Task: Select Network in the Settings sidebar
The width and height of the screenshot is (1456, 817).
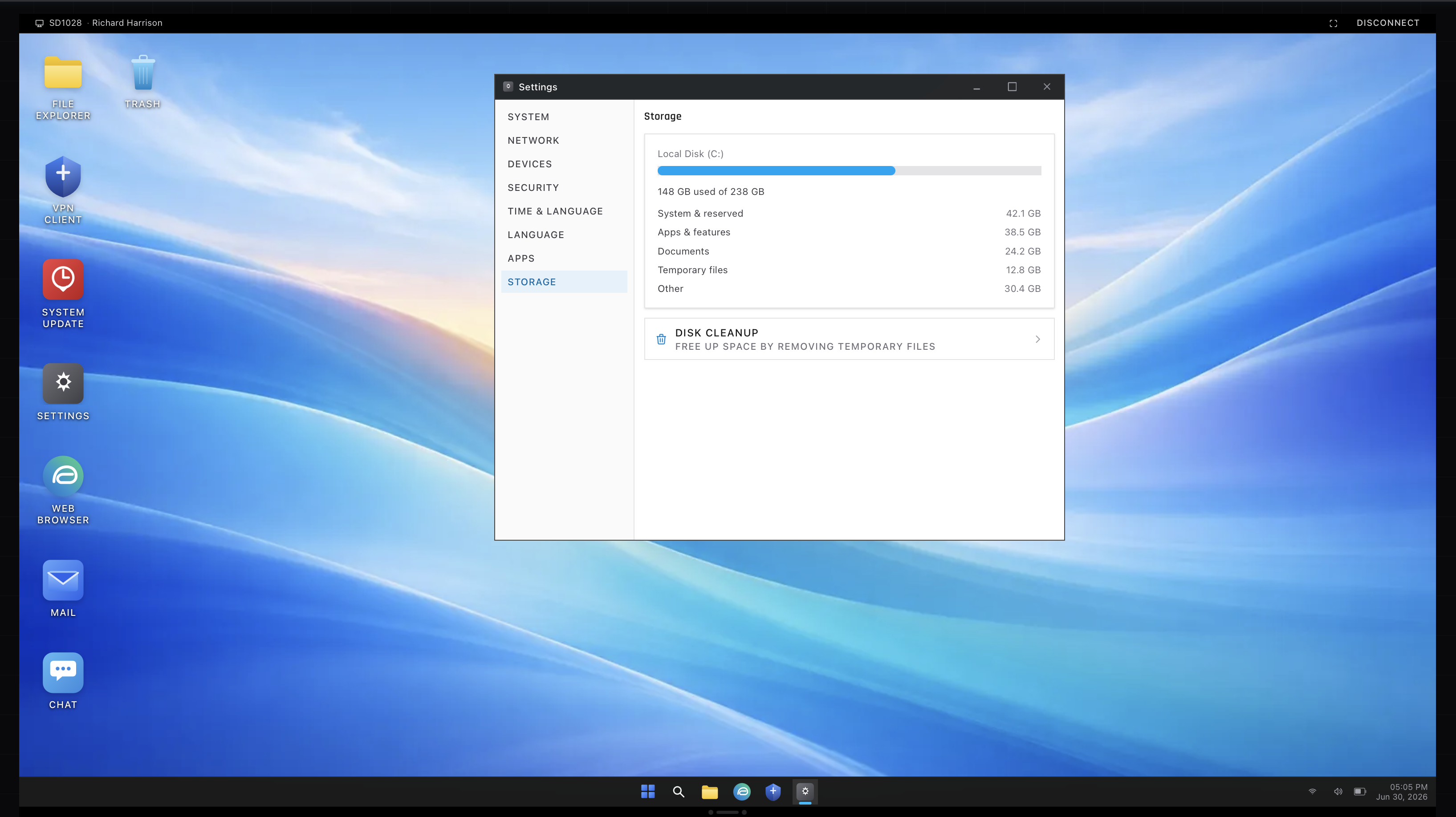Action: tap(564, 141)
